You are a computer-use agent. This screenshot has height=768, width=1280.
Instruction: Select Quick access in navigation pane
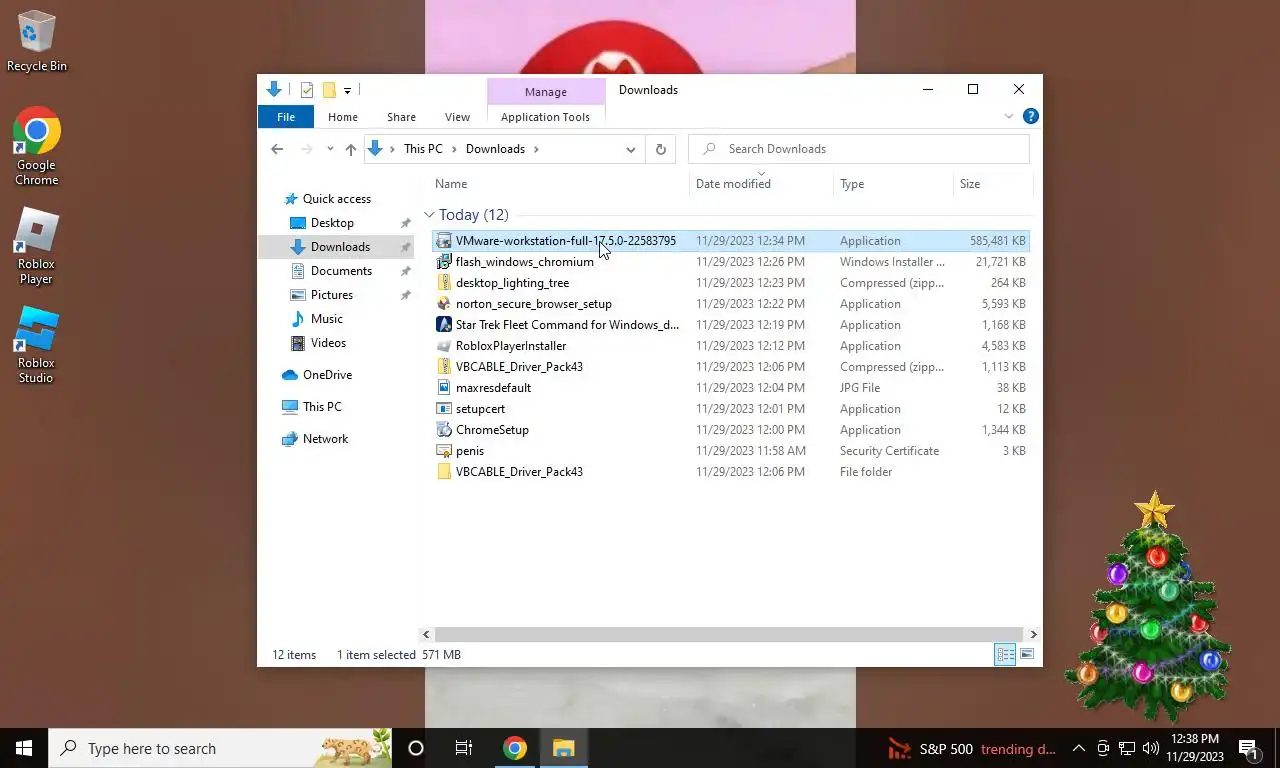[x=336, y=199]
